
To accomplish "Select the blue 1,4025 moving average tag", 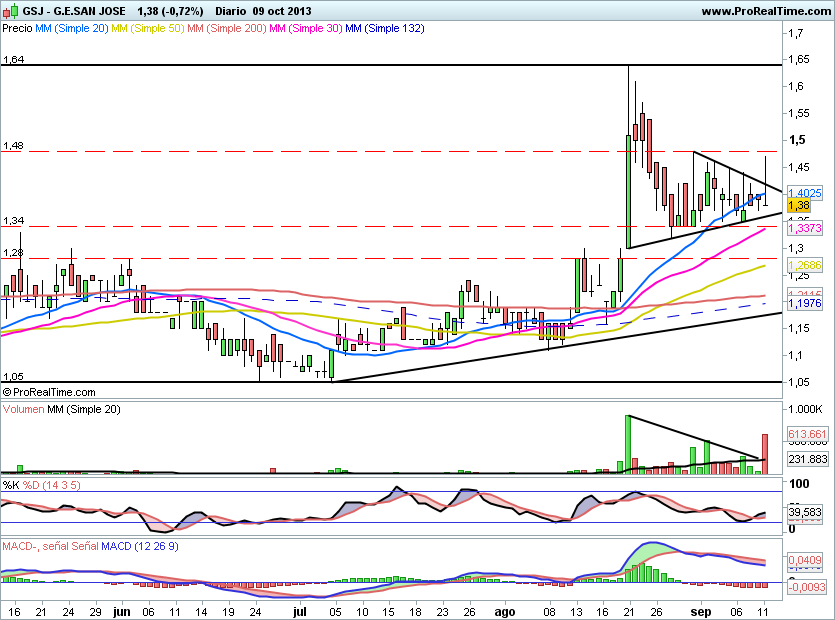I will 804,192.
